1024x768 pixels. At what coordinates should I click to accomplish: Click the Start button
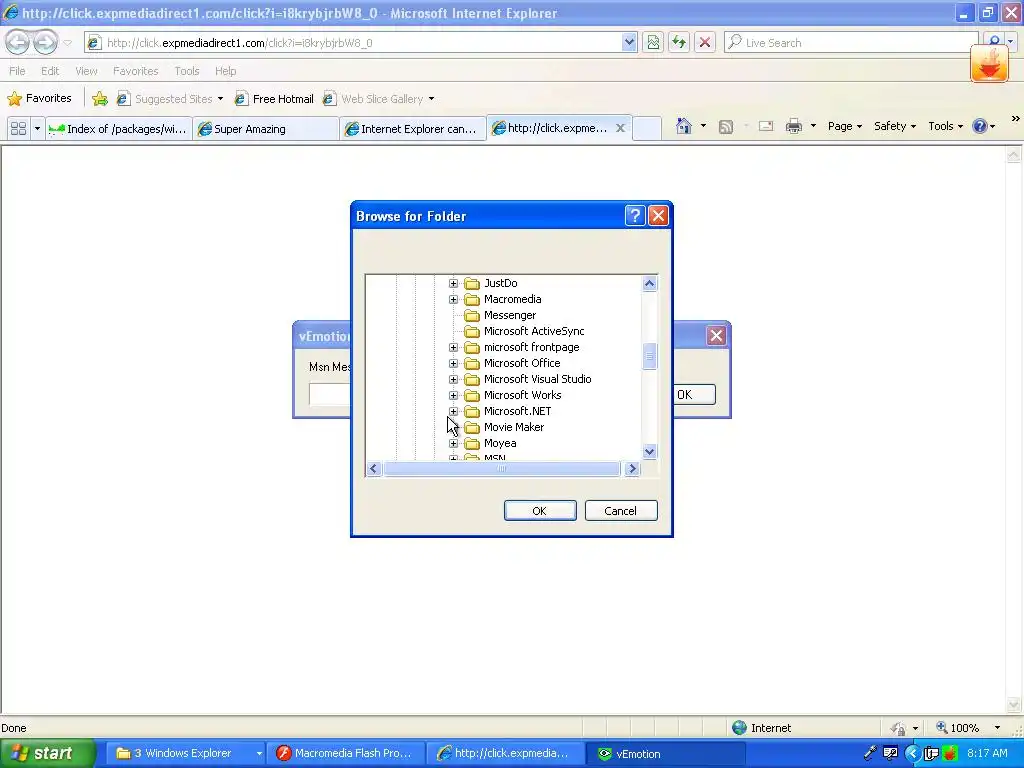47,753
